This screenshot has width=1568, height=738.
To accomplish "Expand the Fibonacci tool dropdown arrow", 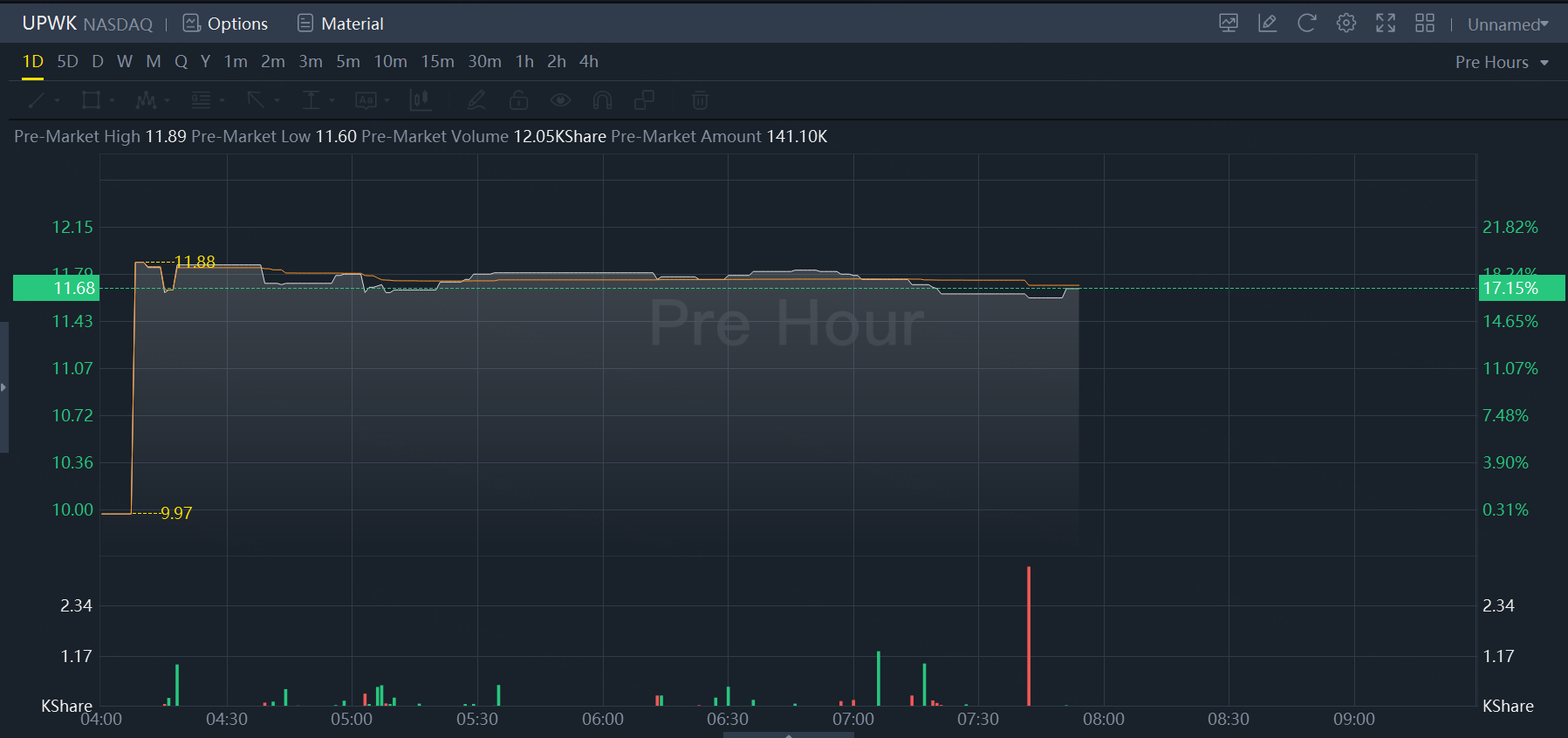I will pyautogui.click(x=223, y=100).
